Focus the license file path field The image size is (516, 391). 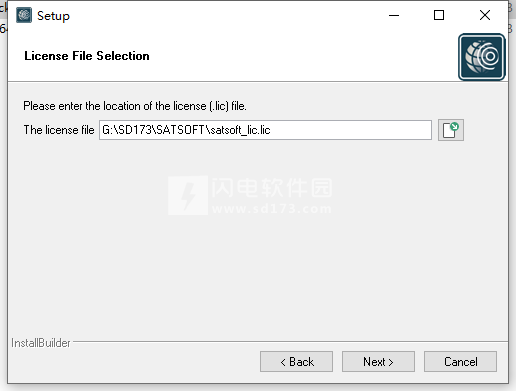[x=265, y=130]
